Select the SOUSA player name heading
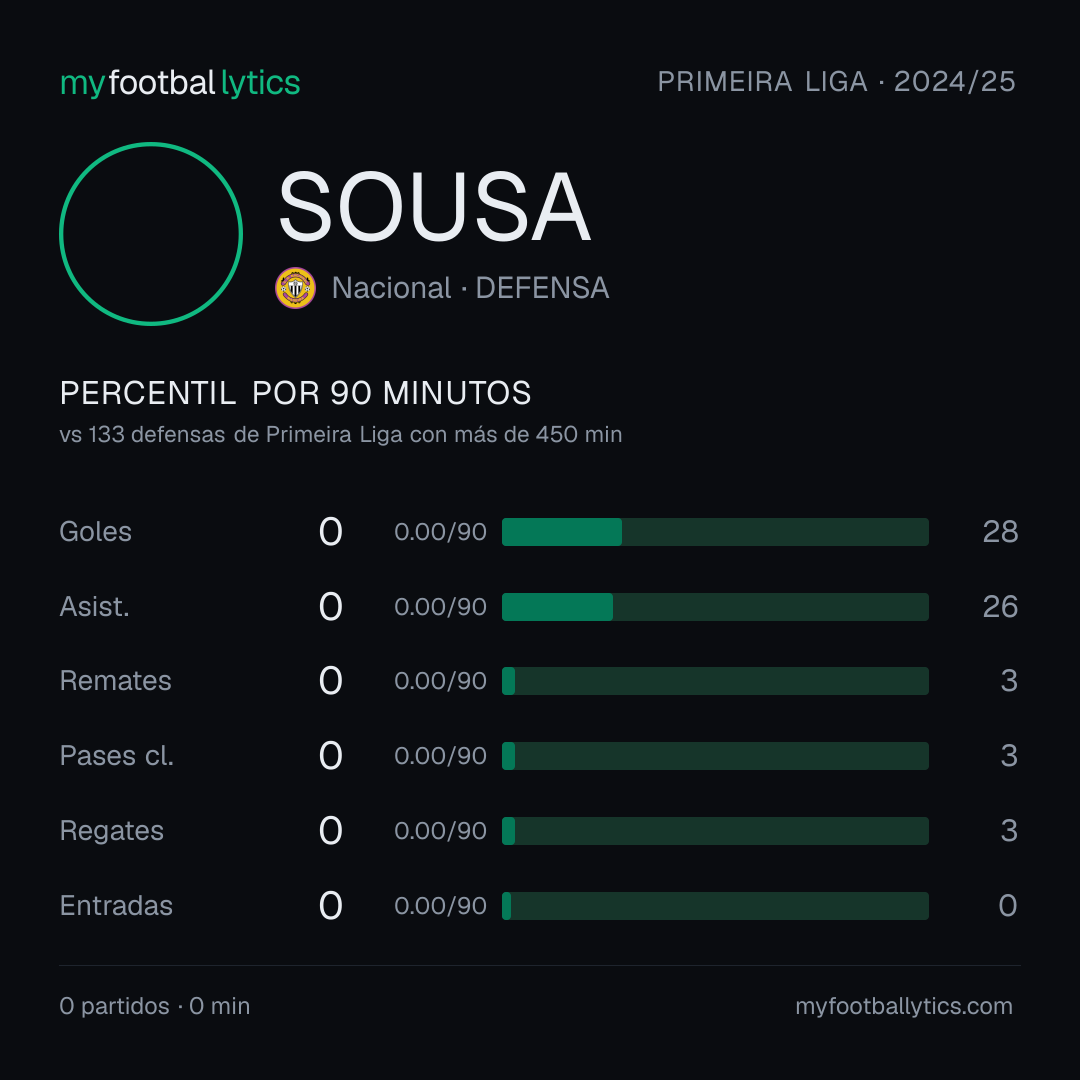The height and width of the screenshot is (1080, 1080). 434,207
